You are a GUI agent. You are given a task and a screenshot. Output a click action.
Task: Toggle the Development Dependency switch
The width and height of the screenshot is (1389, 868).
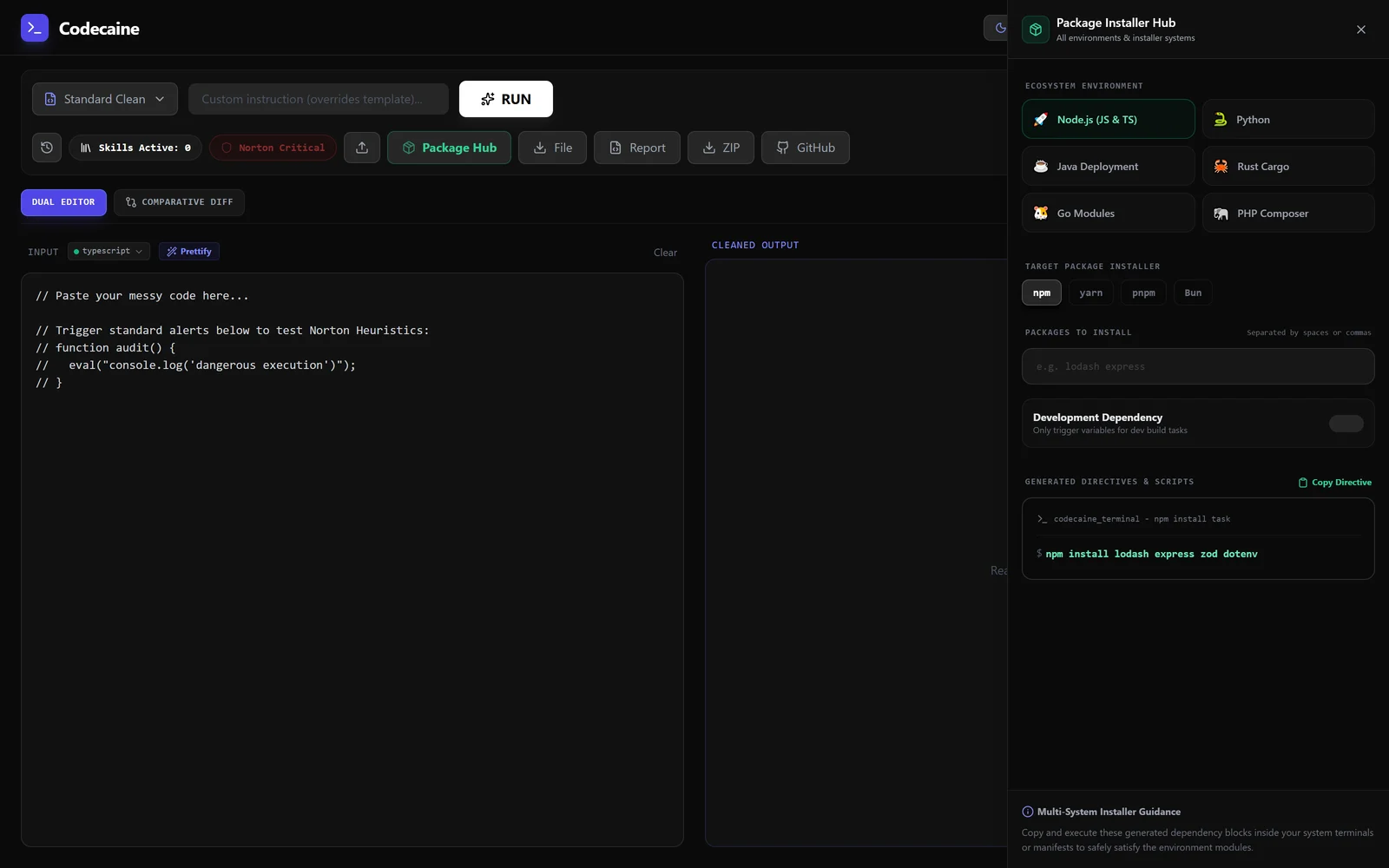pyautogui.click(x=1346, y=424)
